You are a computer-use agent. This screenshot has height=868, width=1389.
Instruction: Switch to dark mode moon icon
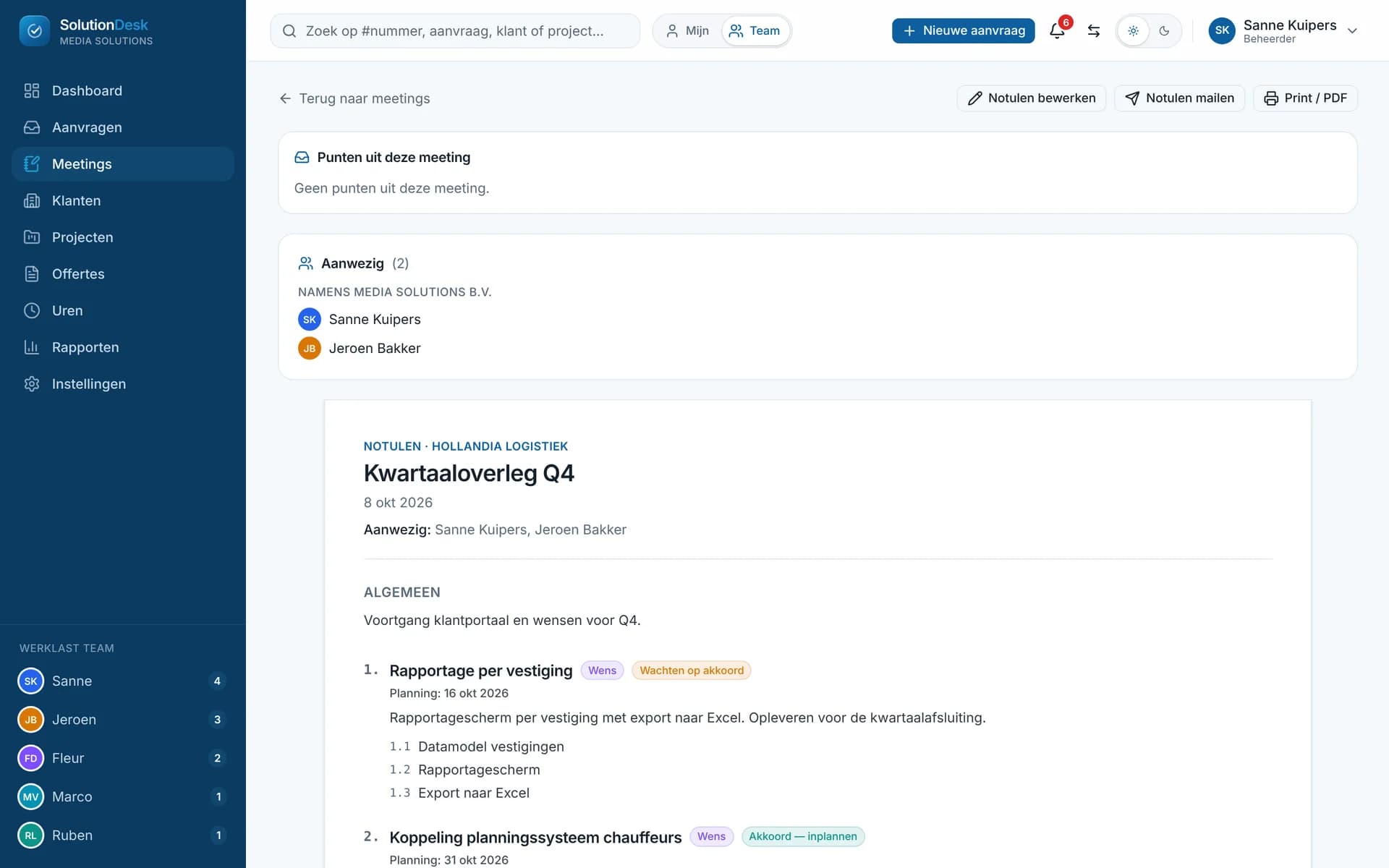1164,31
